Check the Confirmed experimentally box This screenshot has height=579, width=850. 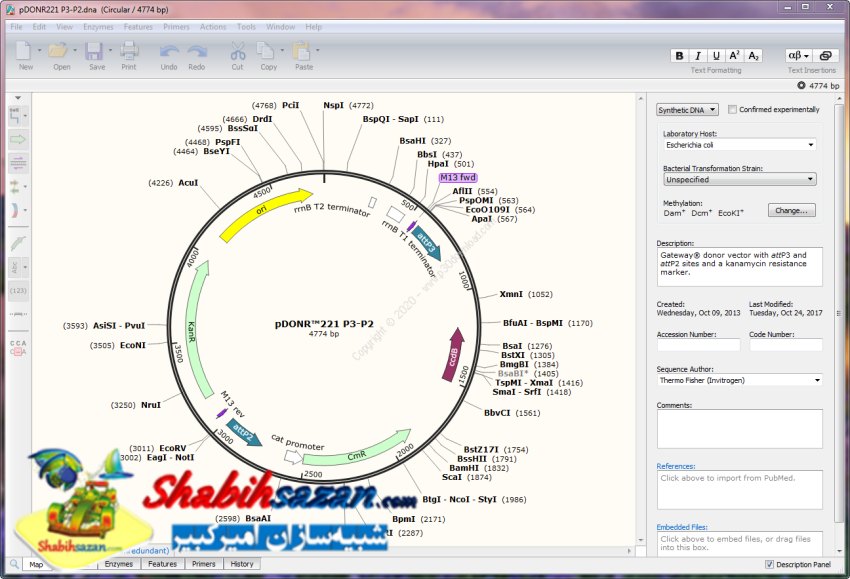click(x=733, y=110)
